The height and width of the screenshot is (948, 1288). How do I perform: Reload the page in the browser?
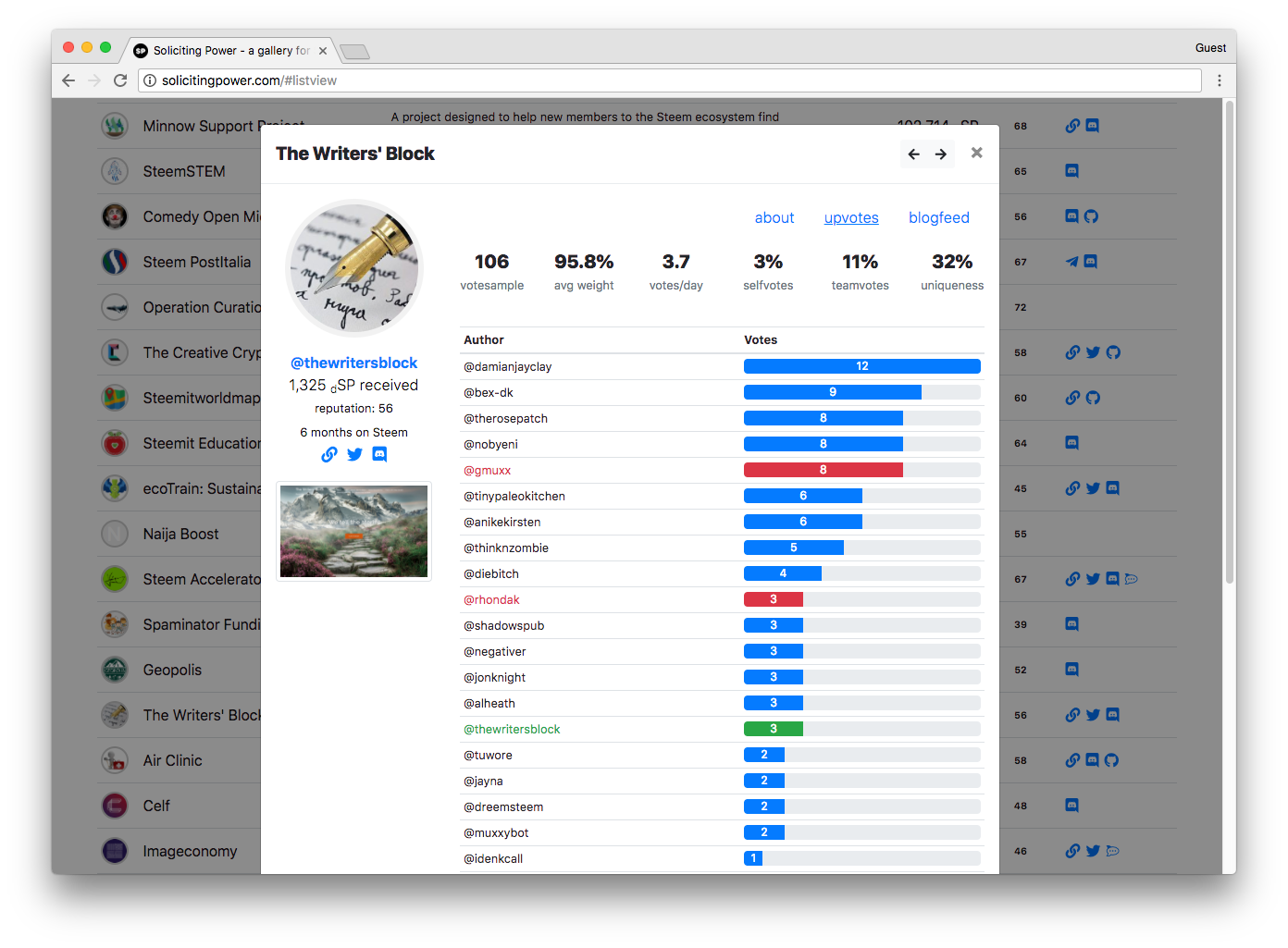120,80
